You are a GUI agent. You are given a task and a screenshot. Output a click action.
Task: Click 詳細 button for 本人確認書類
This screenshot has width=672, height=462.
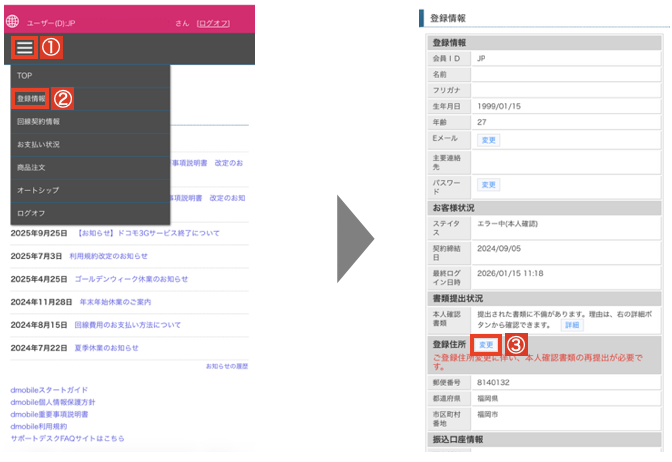coord(571,325)
